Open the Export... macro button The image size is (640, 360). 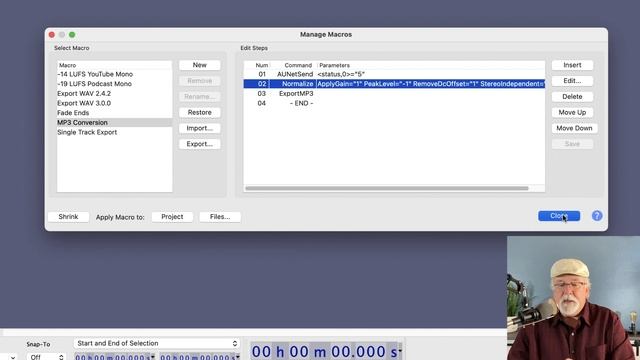[200, 144]
